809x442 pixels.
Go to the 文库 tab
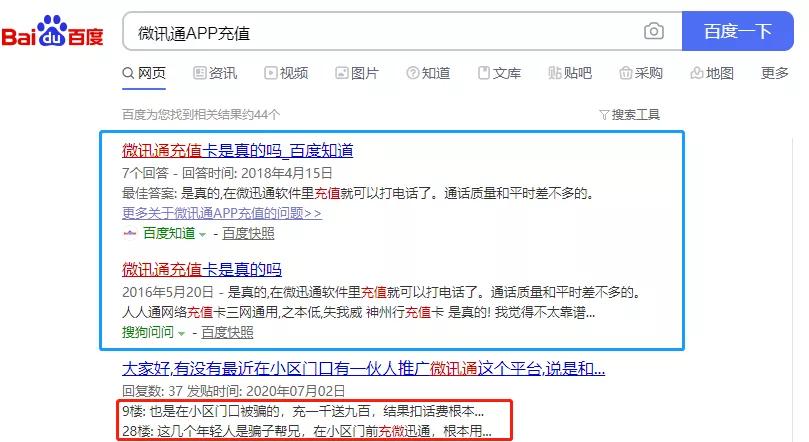tap(499, 73)
